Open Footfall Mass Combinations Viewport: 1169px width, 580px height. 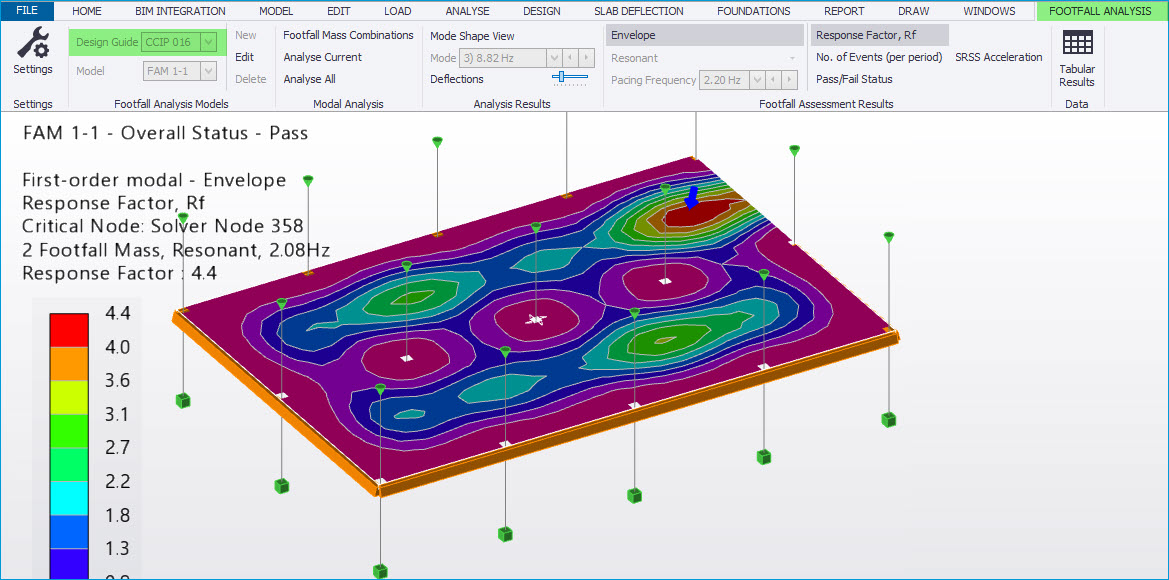[348, 34]
